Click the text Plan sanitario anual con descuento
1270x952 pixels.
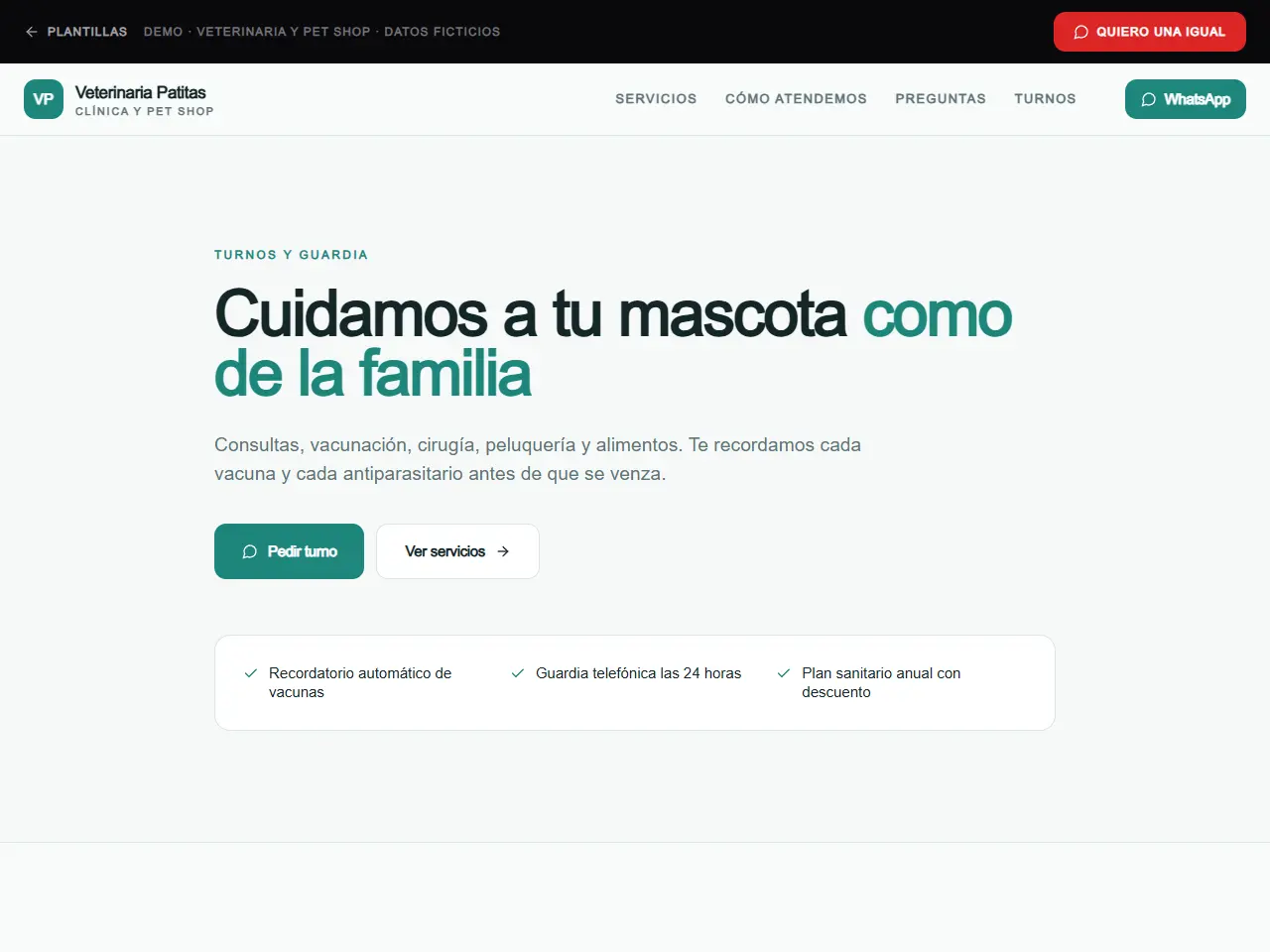[x=881, y=682]
